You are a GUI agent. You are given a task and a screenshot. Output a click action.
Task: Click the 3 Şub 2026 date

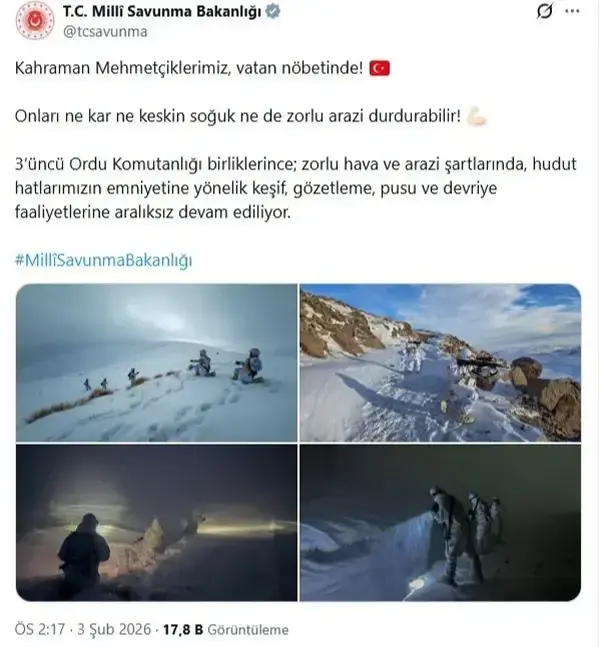click(114, 630)
